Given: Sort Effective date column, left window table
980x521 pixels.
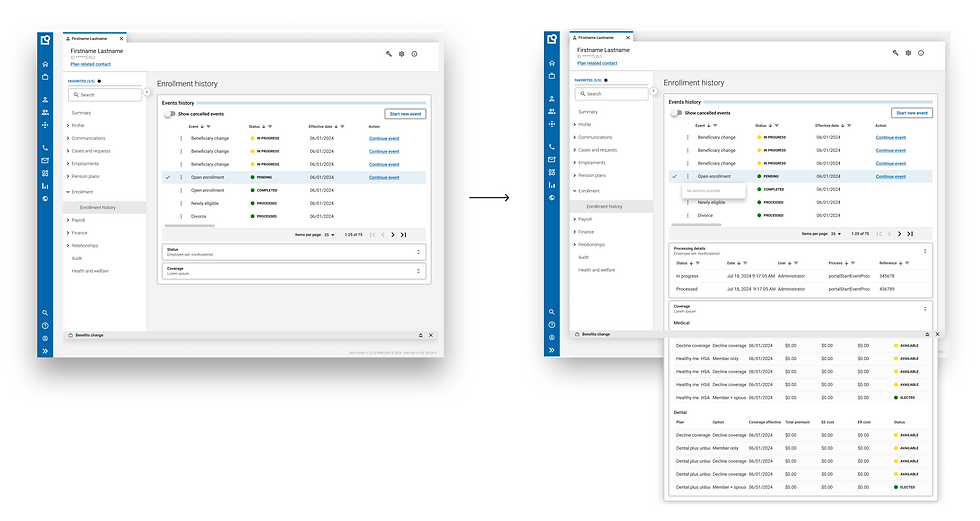Looking at the screenshot, I should click(336, 127).
